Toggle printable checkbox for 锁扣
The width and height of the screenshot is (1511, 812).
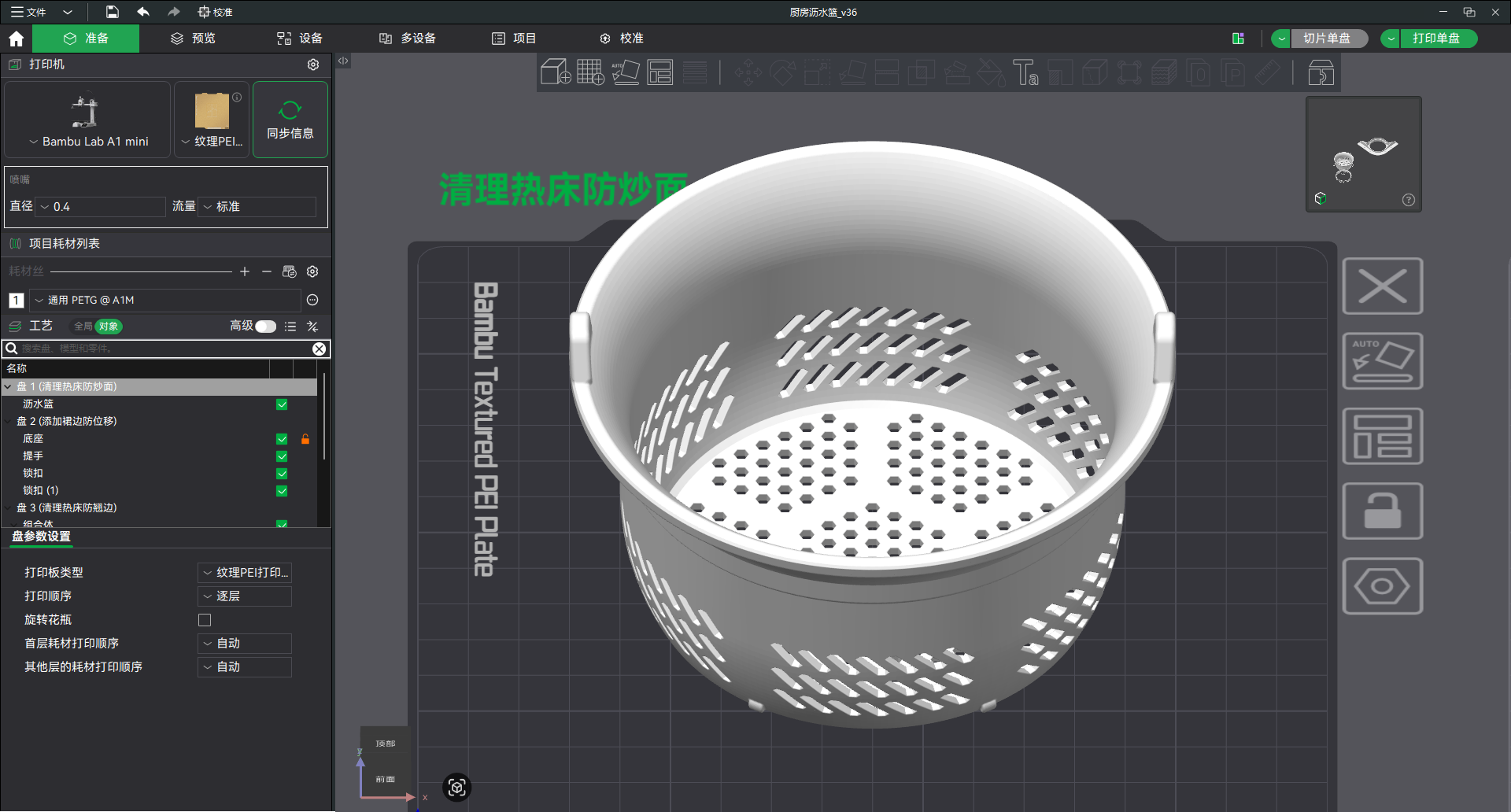tap(282, 474)
